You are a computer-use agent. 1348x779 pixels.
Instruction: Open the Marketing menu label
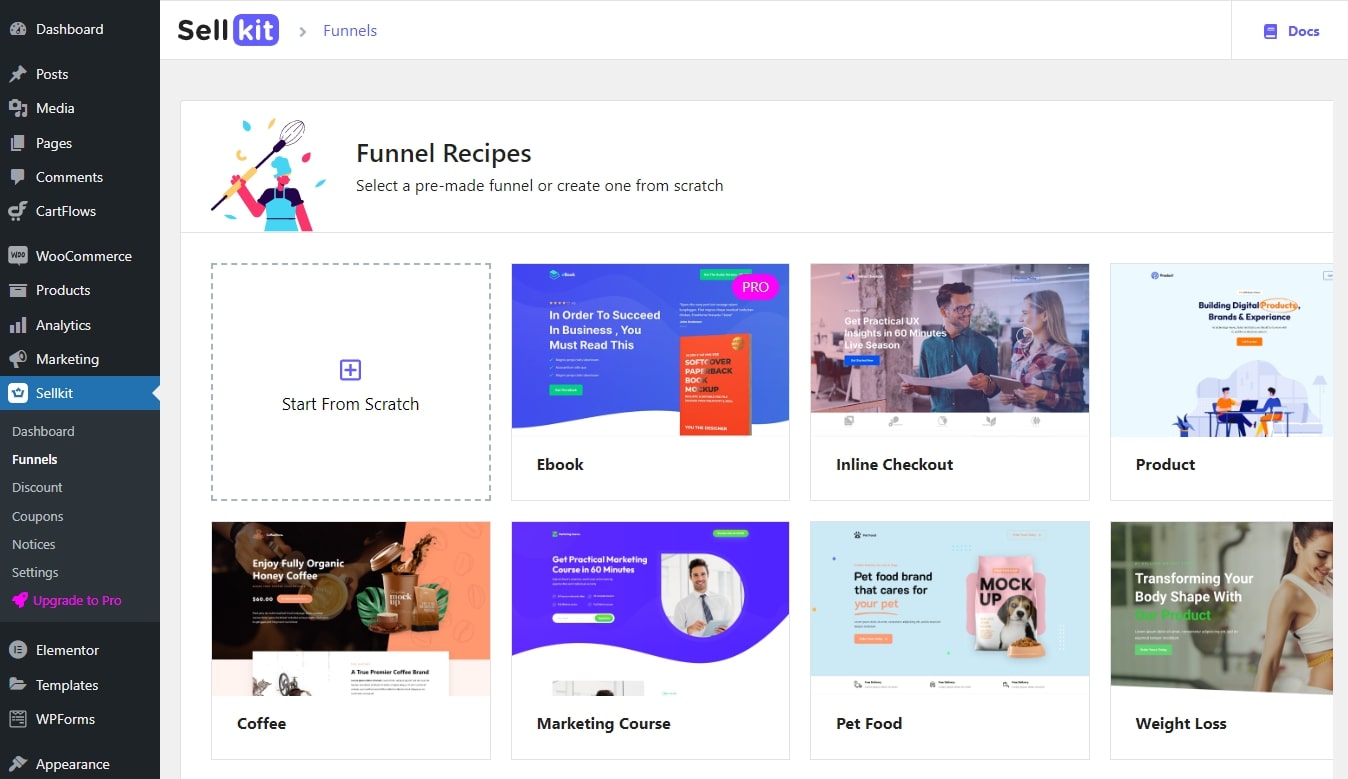click(x=67, y=359)
